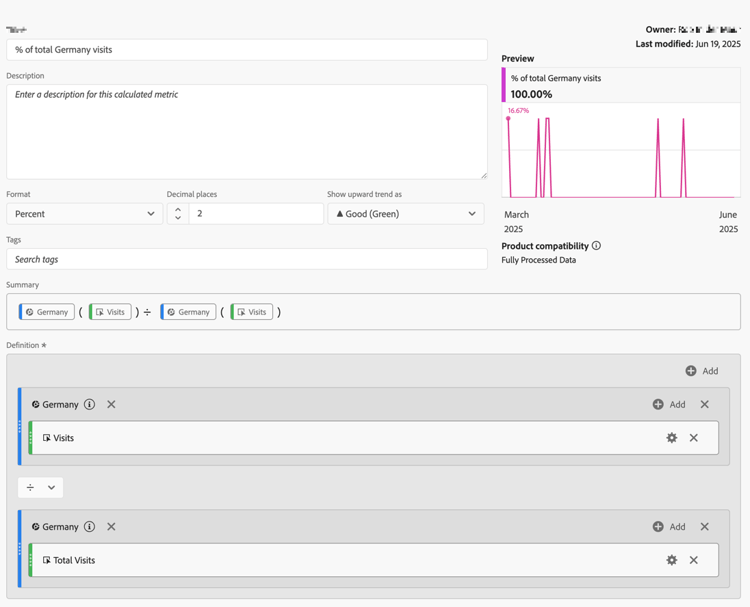Open the division operator dropdown
Screen dimensions: 750x607
(x=41, y=487)
